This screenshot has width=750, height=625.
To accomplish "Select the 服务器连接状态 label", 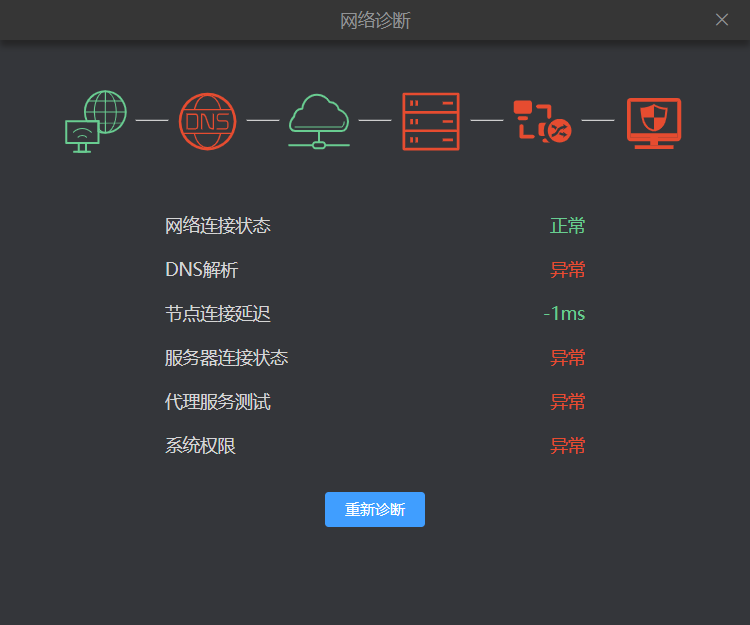I will pos(227,358).
